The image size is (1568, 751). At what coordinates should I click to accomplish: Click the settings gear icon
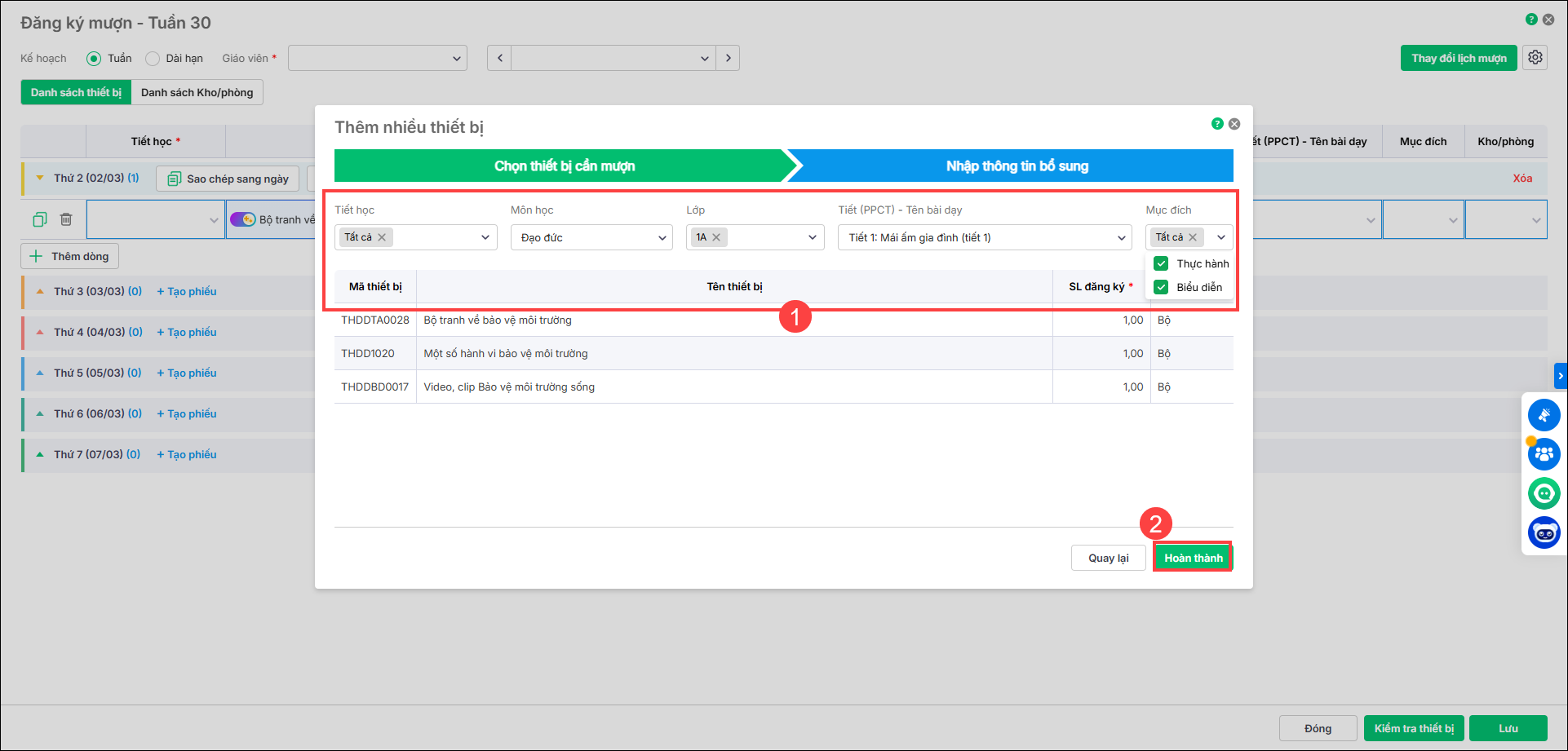pyautogui.click(x=1535, y=58)
